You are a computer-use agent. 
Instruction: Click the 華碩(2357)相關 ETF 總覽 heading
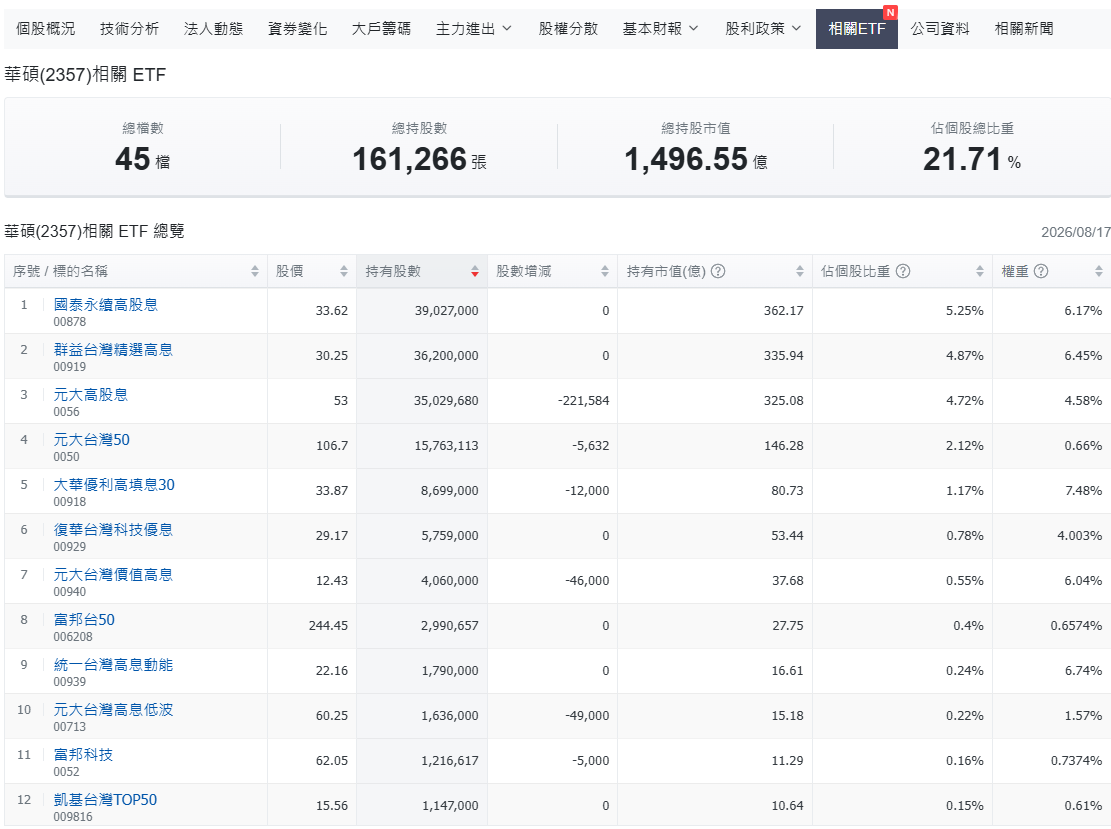pyautogui.click(x=94, y=232)
